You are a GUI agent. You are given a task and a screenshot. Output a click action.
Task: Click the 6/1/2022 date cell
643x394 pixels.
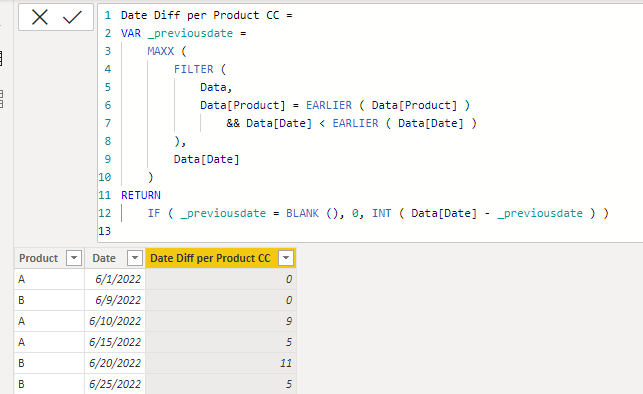coord(115,279)
